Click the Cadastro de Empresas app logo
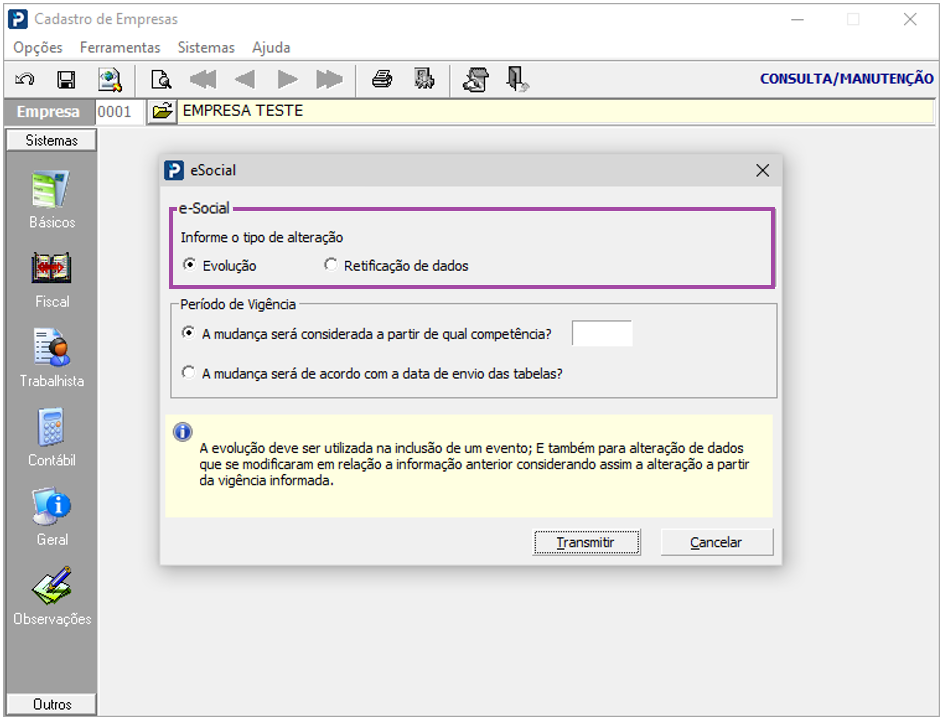 (x=17, y=19)
